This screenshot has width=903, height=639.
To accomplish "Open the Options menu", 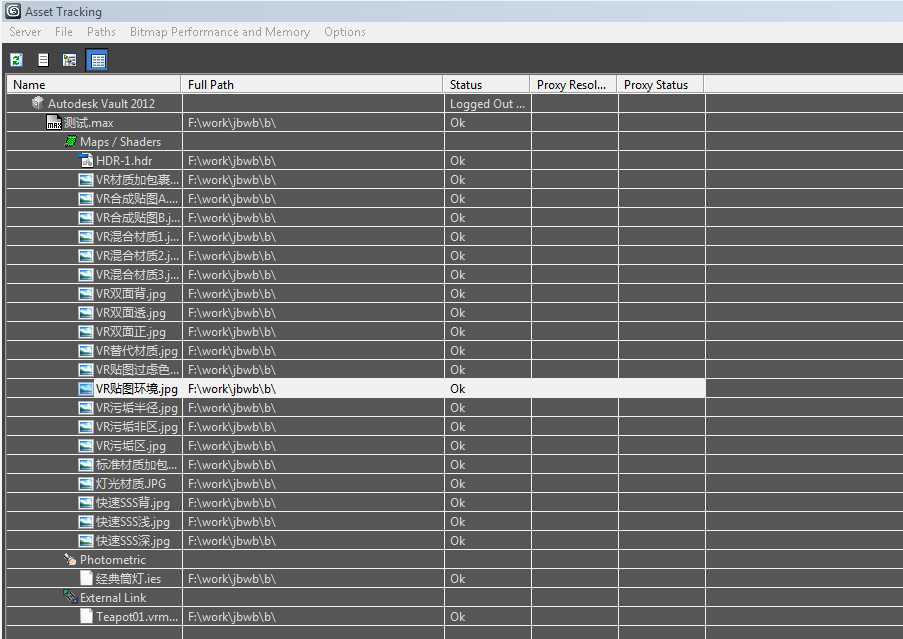I will pos(345,32).
